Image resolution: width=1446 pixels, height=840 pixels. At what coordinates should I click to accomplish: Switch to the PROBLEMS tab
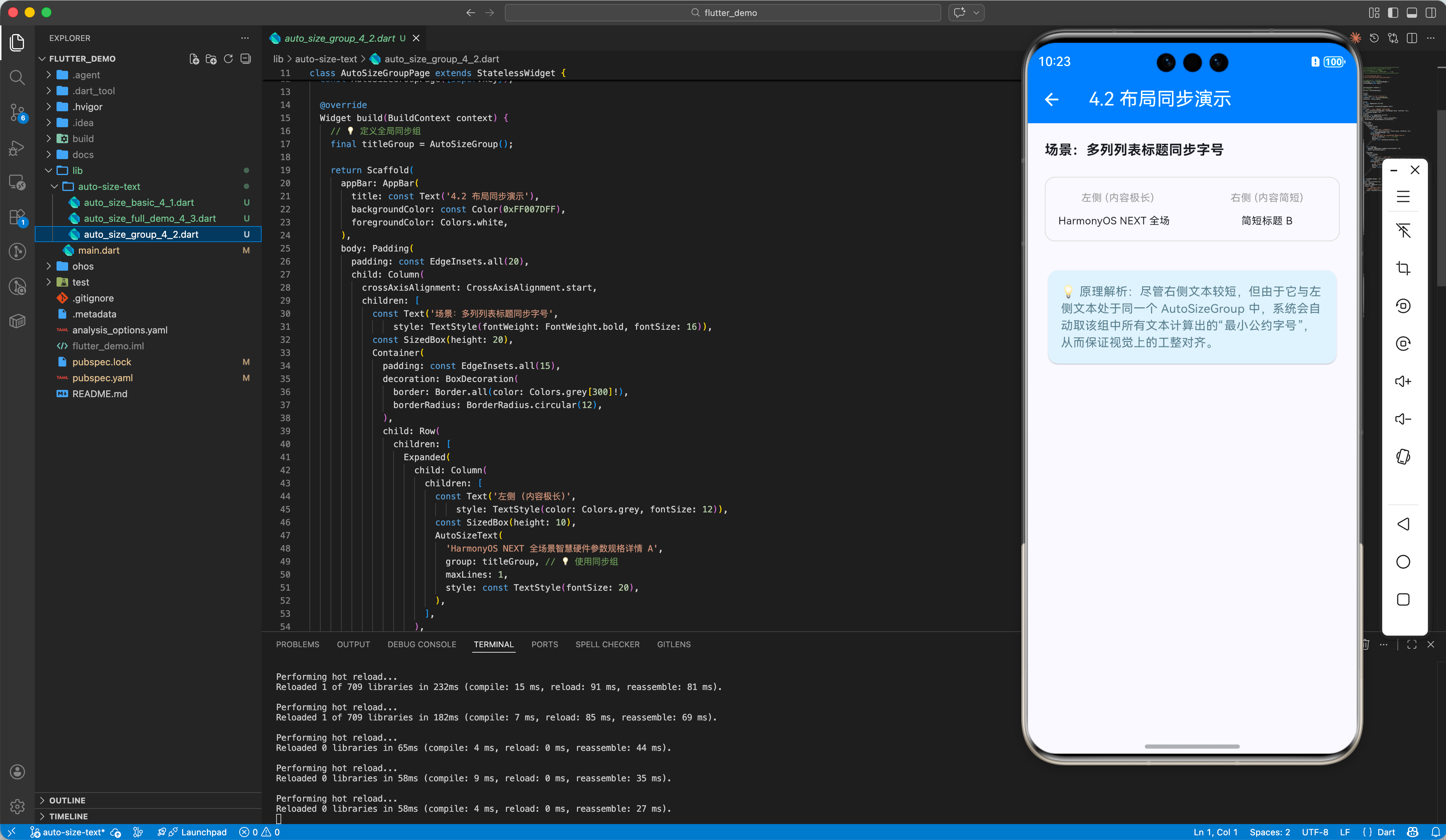tap(297, 644)
